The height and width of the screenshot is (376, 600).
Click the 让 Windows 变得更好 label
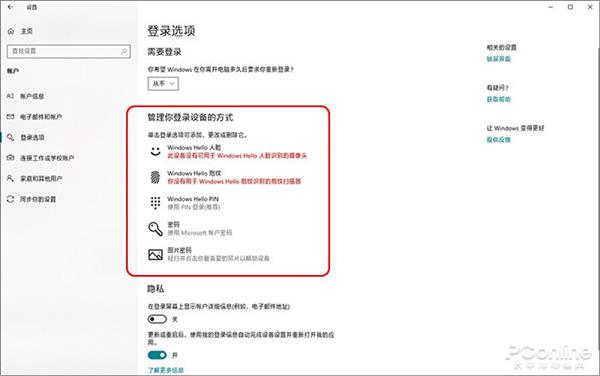click(x=515, y=128)
